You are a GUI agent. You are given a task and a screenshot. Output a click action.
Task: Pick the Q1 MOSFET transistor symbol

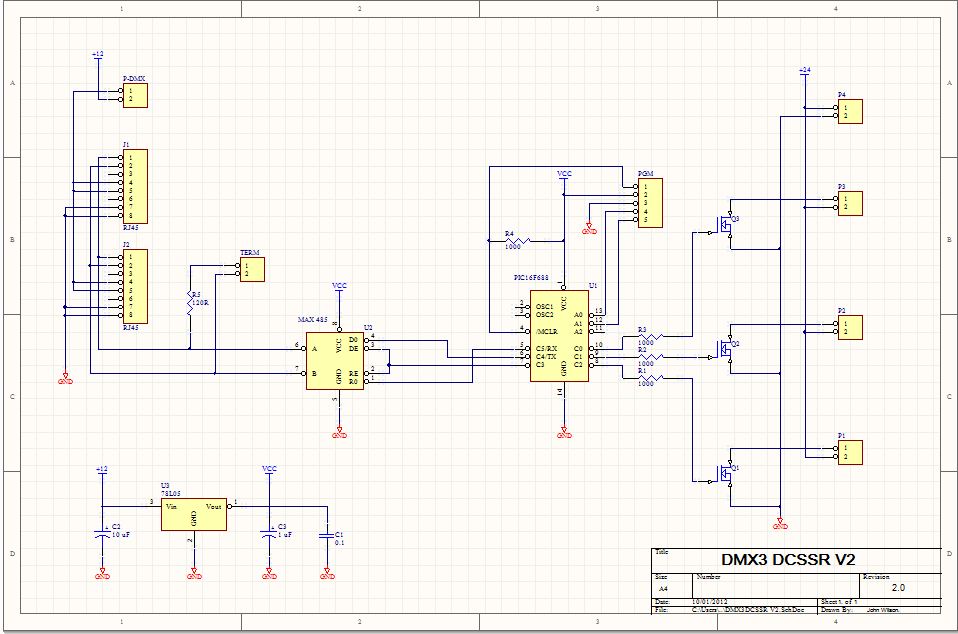click(724, 474)
